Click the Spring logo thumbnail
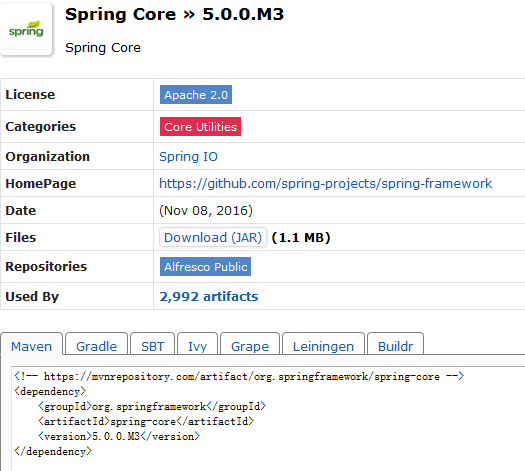 [x=26, y=30]
